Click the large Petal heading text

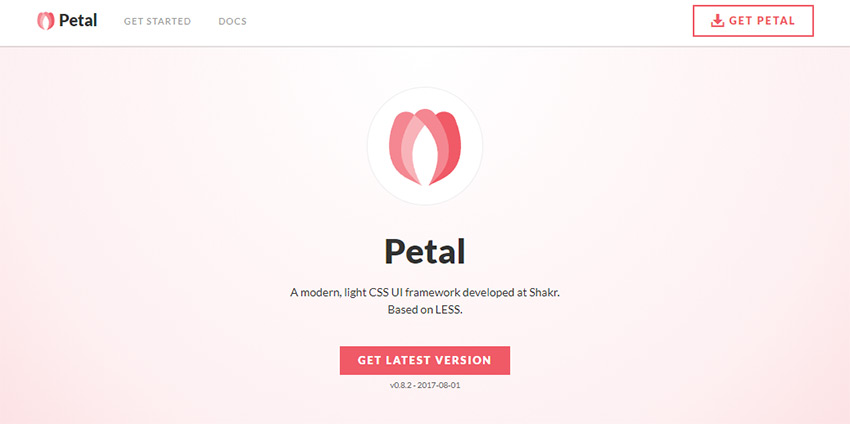[x=425, y=252]
